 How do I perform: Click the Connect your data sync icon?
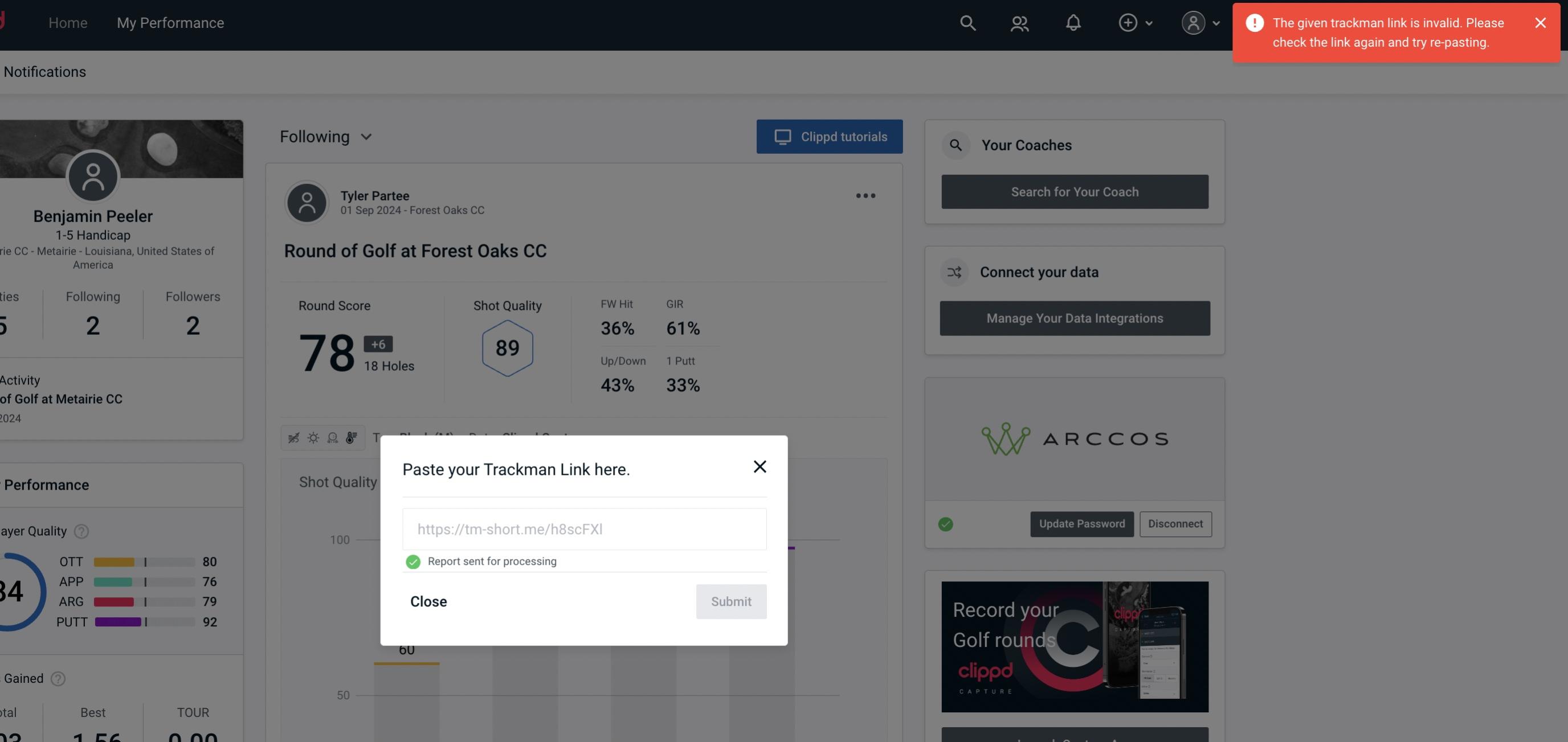tap(955, 272)
